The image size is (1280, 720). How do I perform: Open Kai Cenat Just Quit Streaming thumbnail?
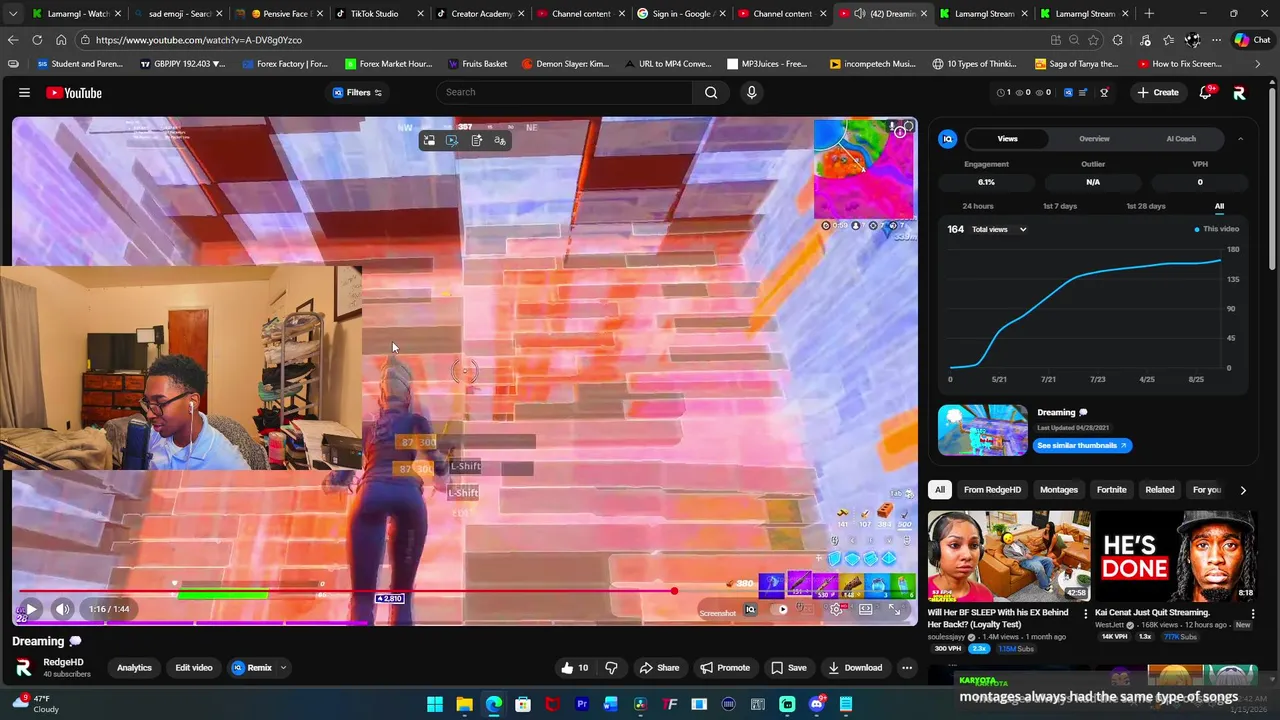click(1175, 556)
